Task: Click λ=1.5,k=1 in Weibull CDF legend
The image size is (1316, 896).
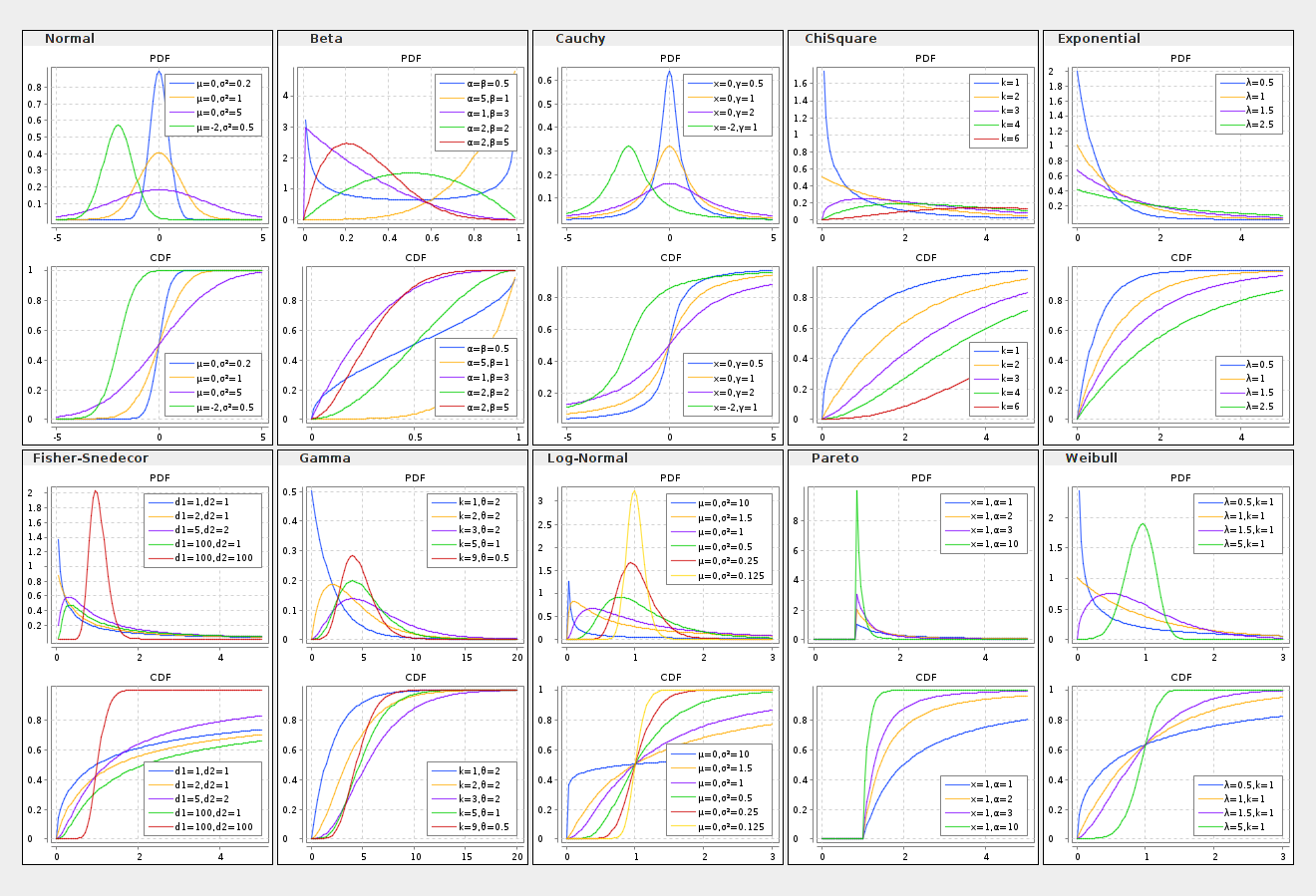Action: (1249, 813)
